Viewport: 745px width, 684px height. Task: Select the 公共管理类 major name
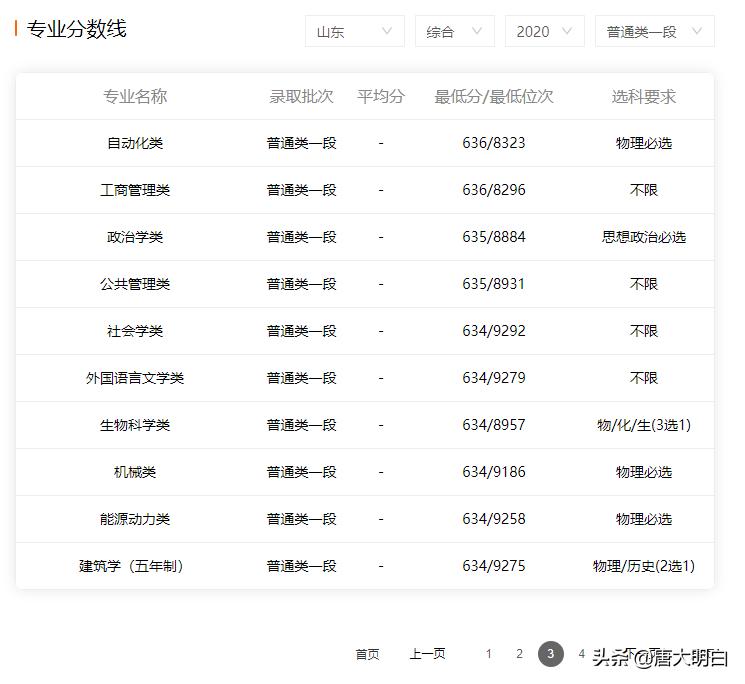coord(135,284)
